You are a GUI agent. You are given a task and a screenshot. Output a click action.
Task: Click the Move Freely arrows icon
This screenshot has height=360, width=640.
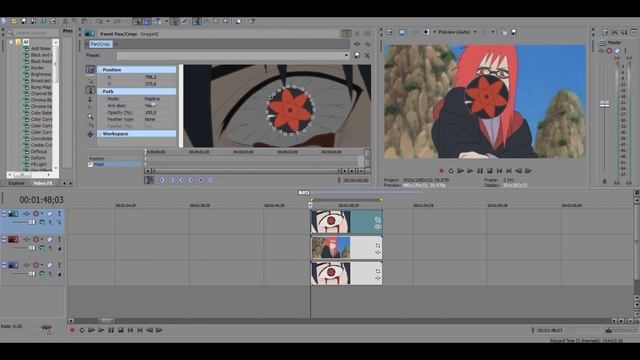click(91, 134)
